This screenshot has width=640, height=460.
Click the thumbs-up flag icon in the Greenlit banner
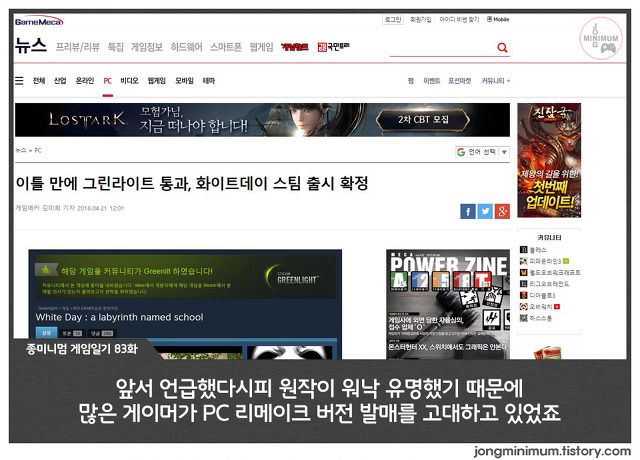(45, 269)
